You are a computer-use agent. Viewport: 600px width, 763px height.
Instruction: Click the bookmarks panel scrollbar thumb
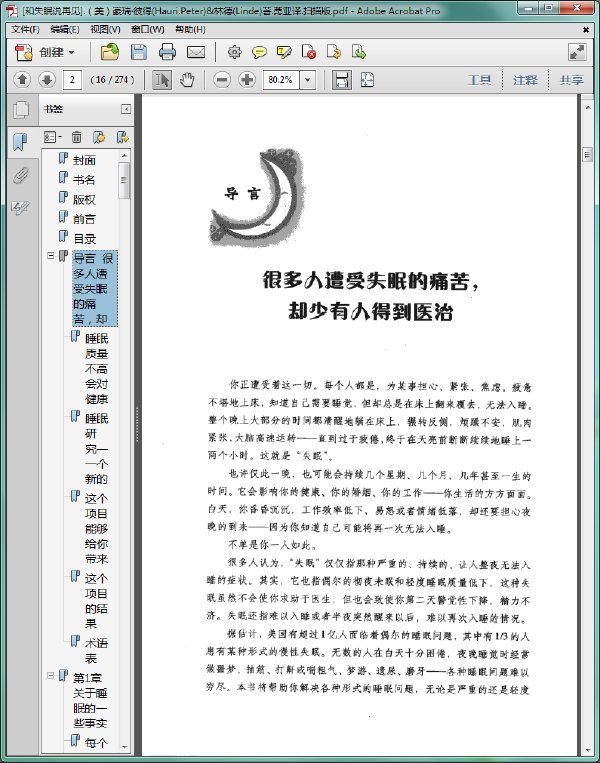(124, 180)
